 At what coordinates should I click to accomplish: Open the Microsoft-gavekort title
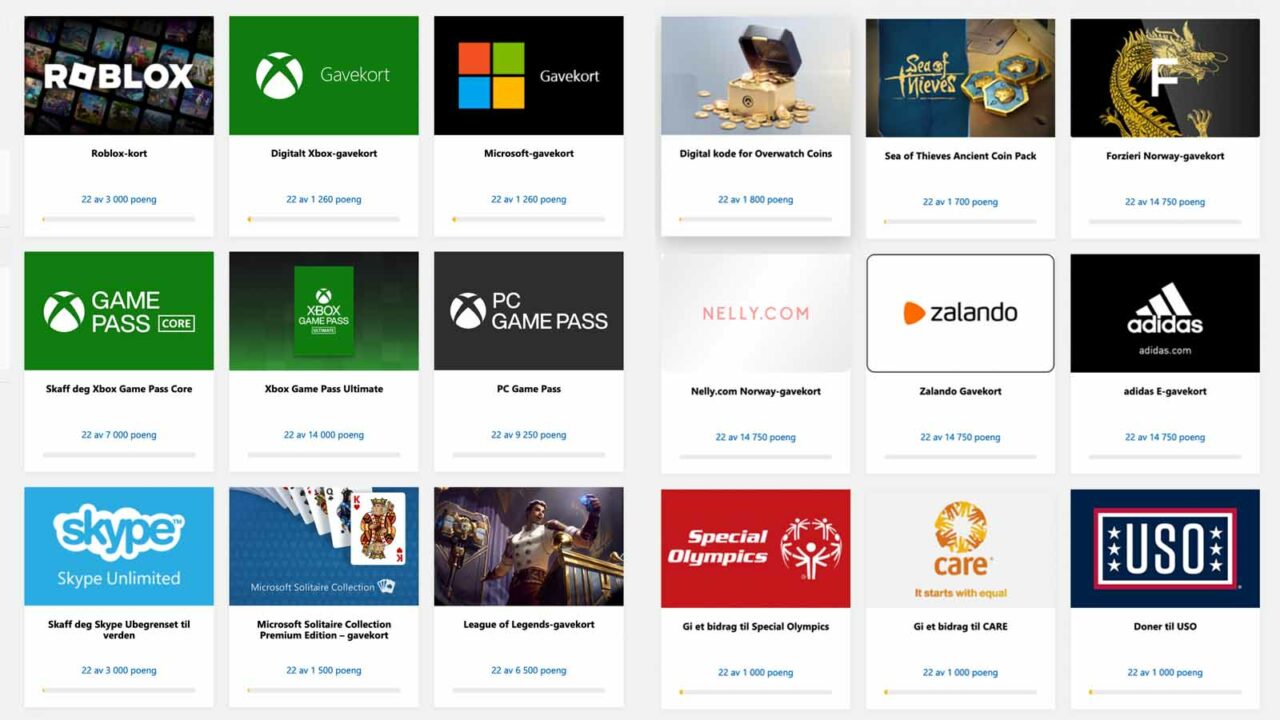529,154
